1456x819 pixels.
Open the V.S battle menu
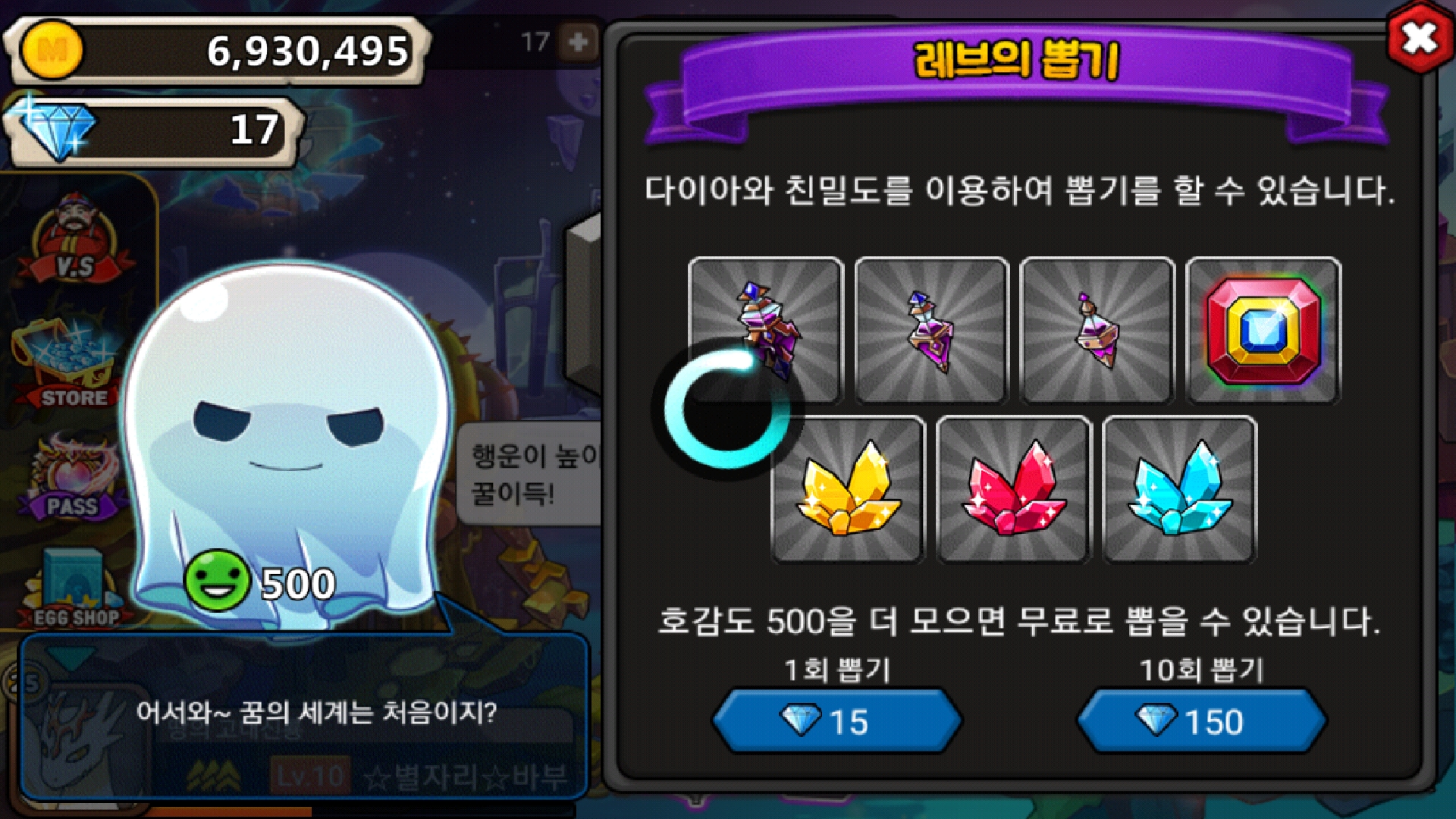pyautogui.click(x=74, y=239)
